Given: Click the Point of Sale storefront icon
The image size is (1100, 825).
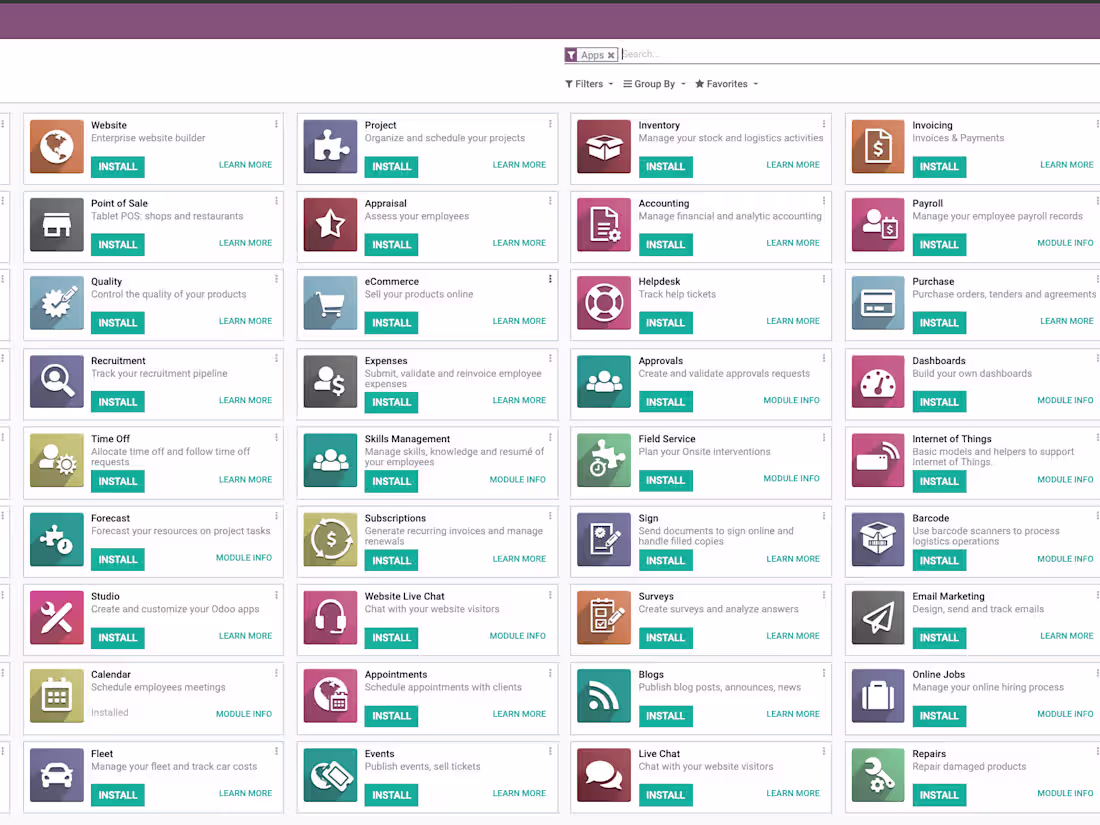Looking at the screenshot, I should [x=56, y=225].
